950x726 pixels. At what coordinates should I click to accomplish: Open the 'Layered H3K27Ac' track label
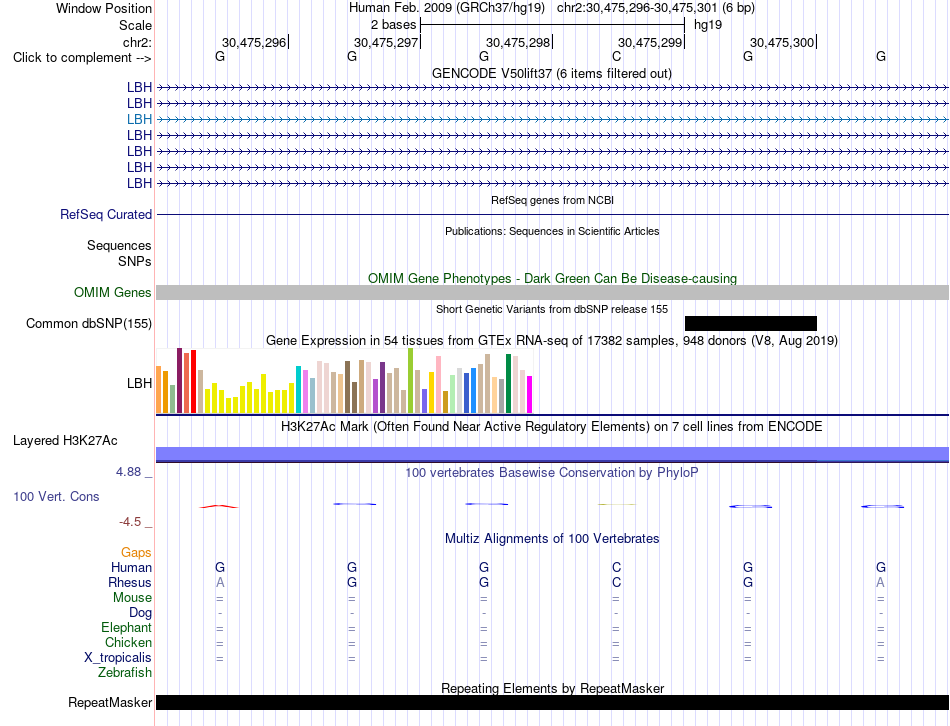click(x=65, y=441)
